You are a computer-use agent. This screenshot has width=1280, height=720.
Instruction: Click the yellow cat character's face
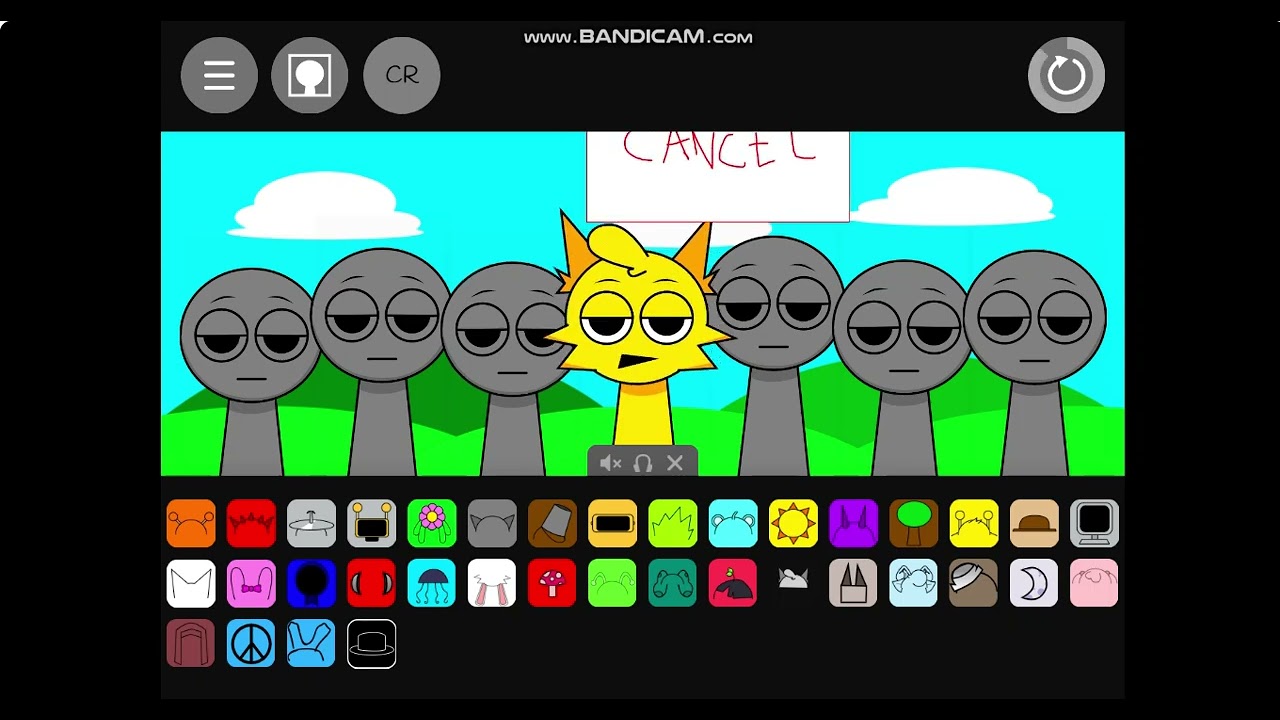[x=637, y=315]
